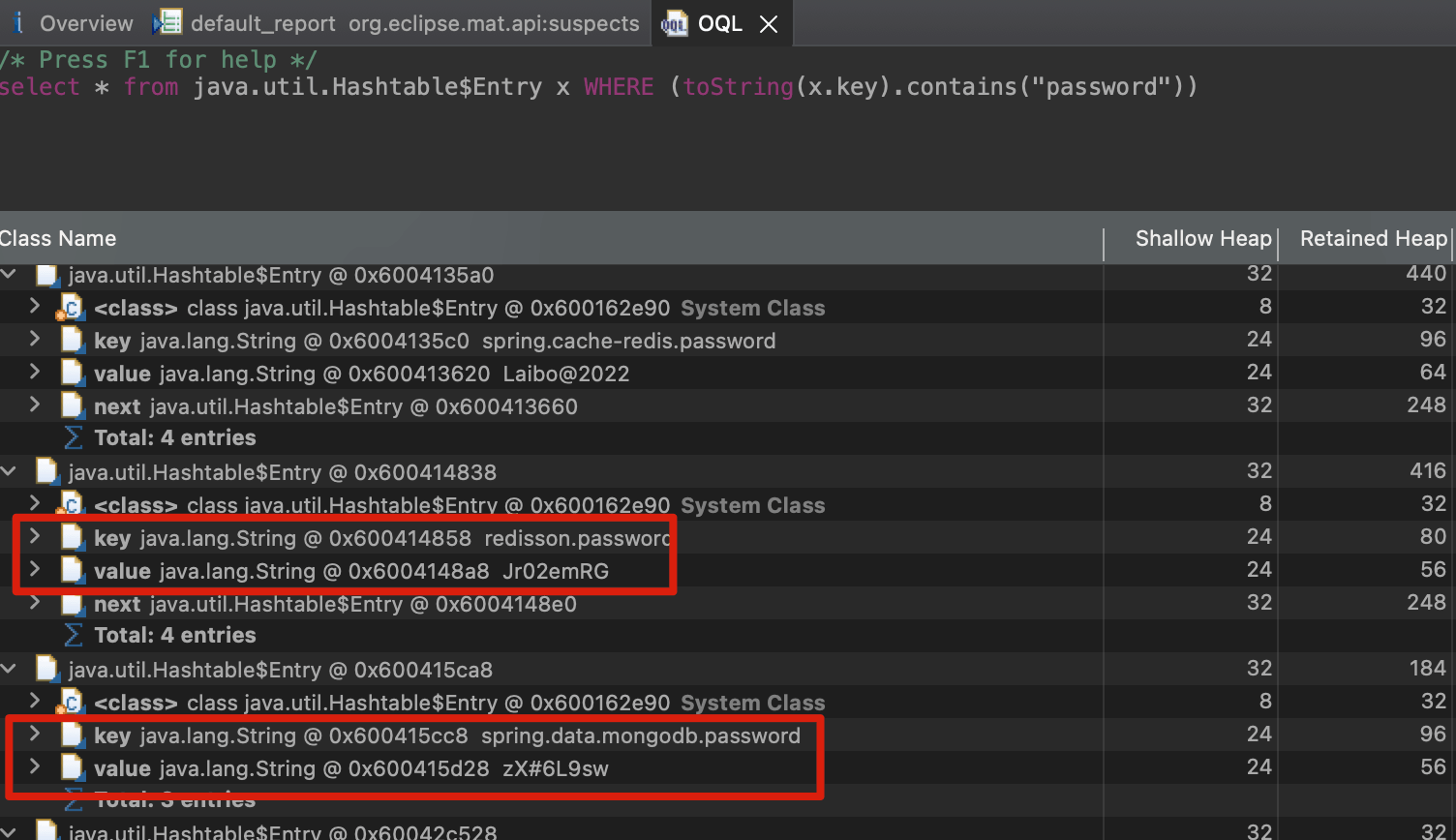Select the value text 'Jr02emRG'
The height and width of the screenshot is (840, 1456).
tap(556, 571)
